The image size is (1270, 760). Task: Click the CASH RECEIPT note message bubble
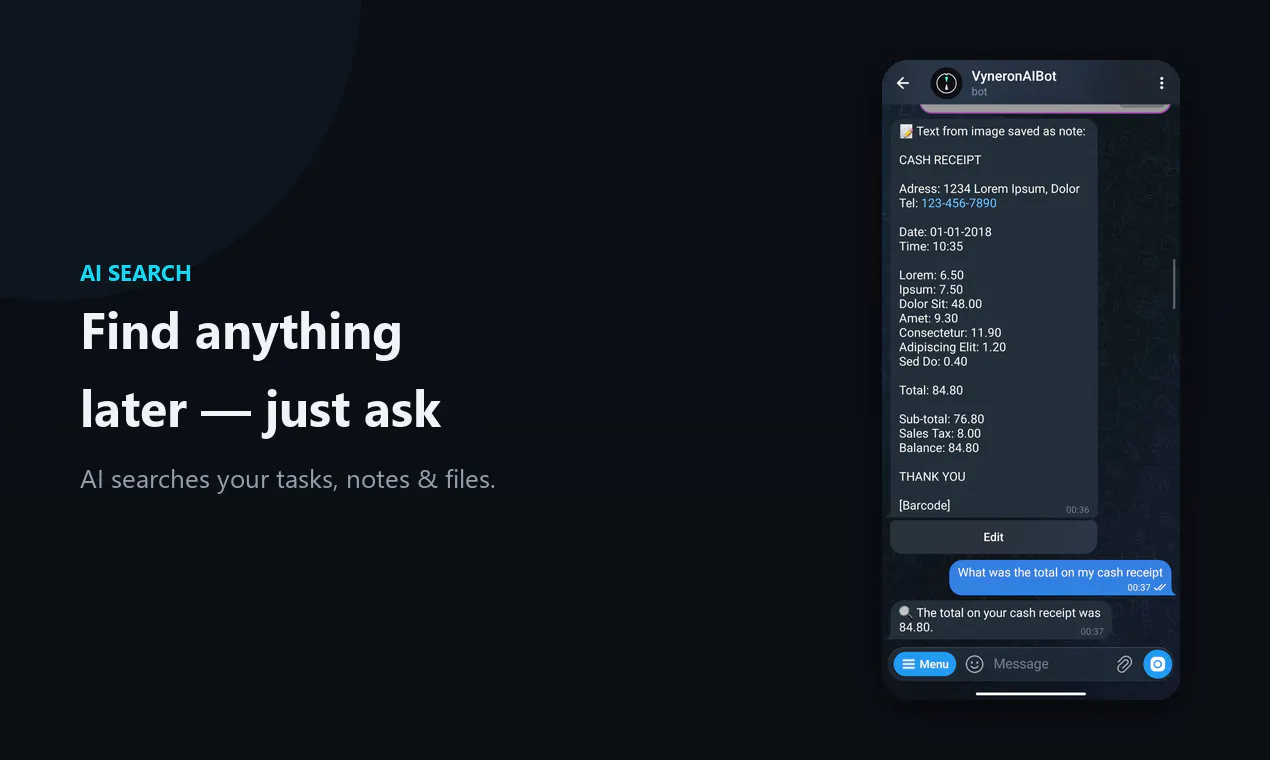click(993, 318)
